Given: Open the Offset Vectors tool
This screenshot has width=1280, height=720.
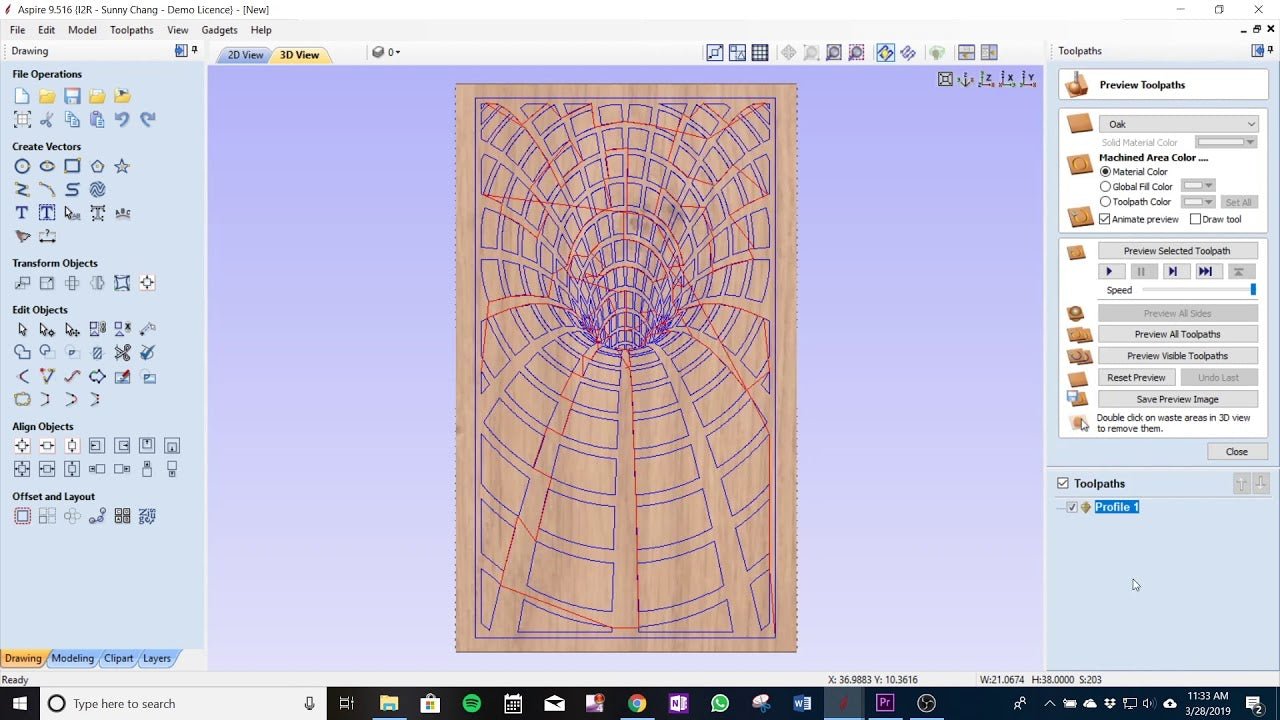Looking at the screenshot, I should tap(22, 515).
